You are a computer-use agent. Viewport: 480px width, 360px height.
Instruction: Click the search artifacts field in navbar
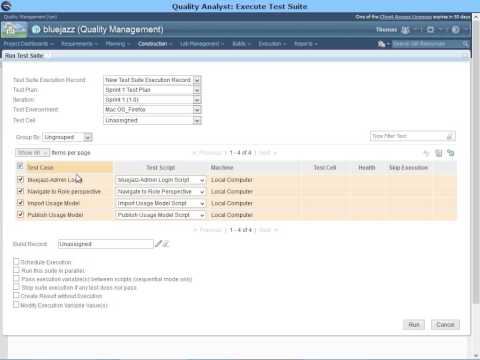pos(427,44)
